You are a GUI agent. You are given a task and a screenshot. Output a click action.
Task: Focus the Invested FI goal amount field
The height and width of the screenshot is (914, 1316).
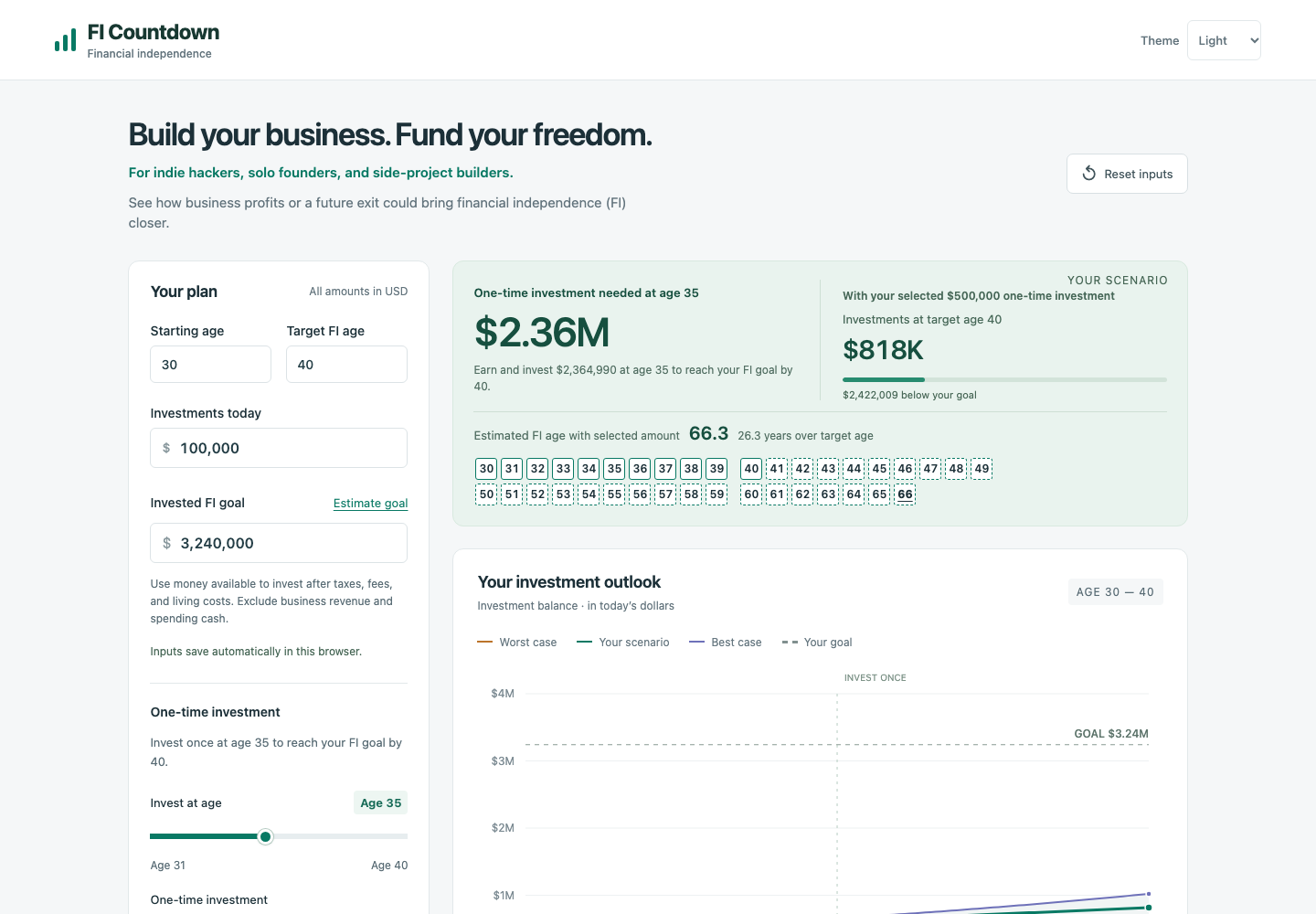pyautogui.click(x=279, y=543)
